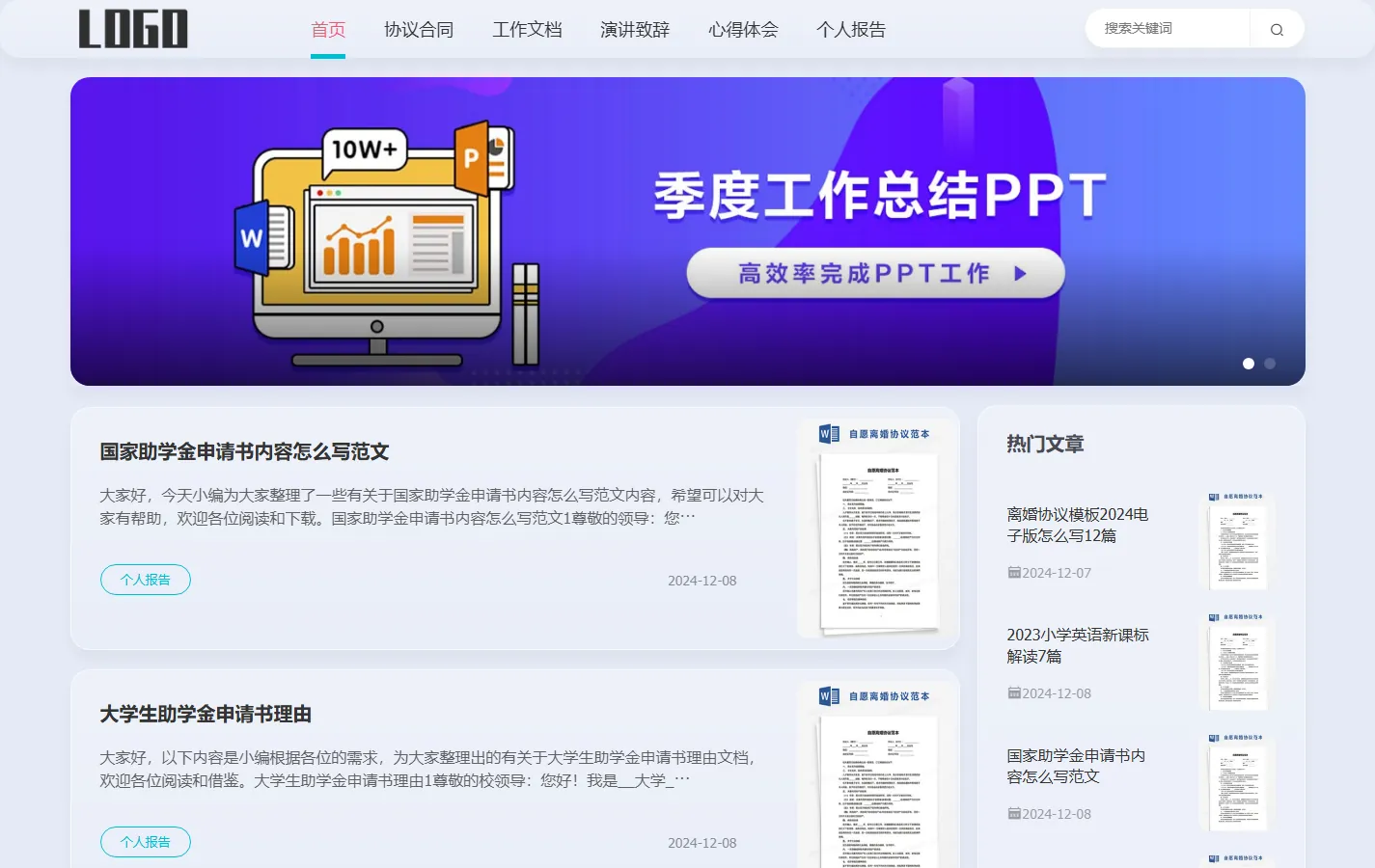Go to 工作文档 section
The height and width of the screenshot is (868, 1375).
tap(527, 29)
